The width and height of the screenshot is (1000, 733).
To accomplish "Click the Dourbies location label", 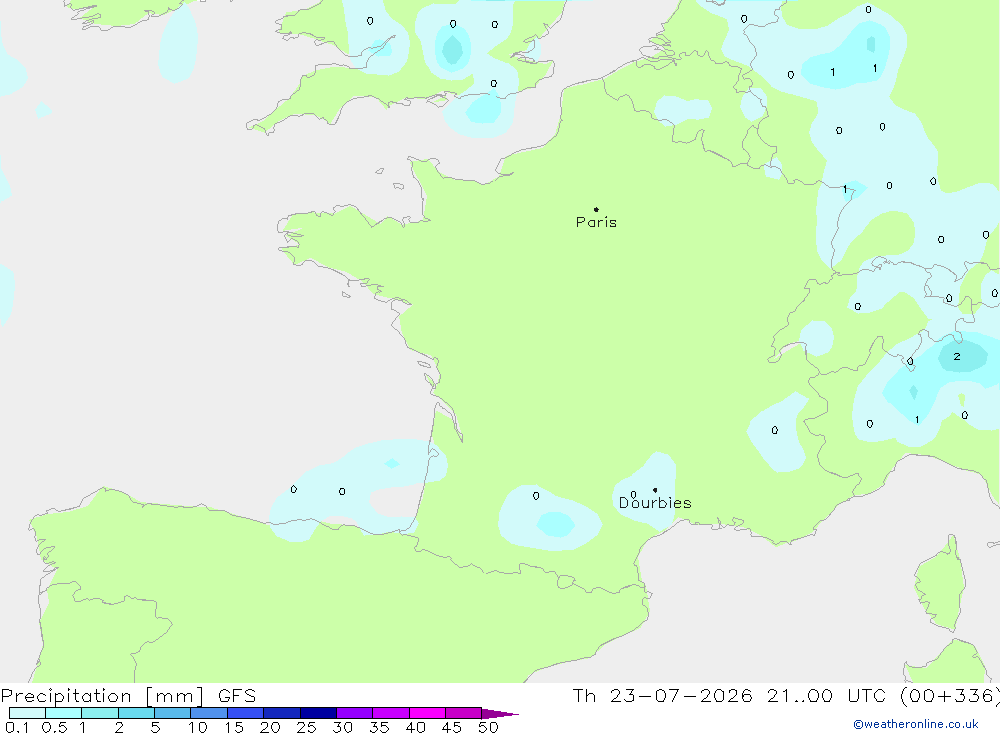I will click(x=655, y=503).
